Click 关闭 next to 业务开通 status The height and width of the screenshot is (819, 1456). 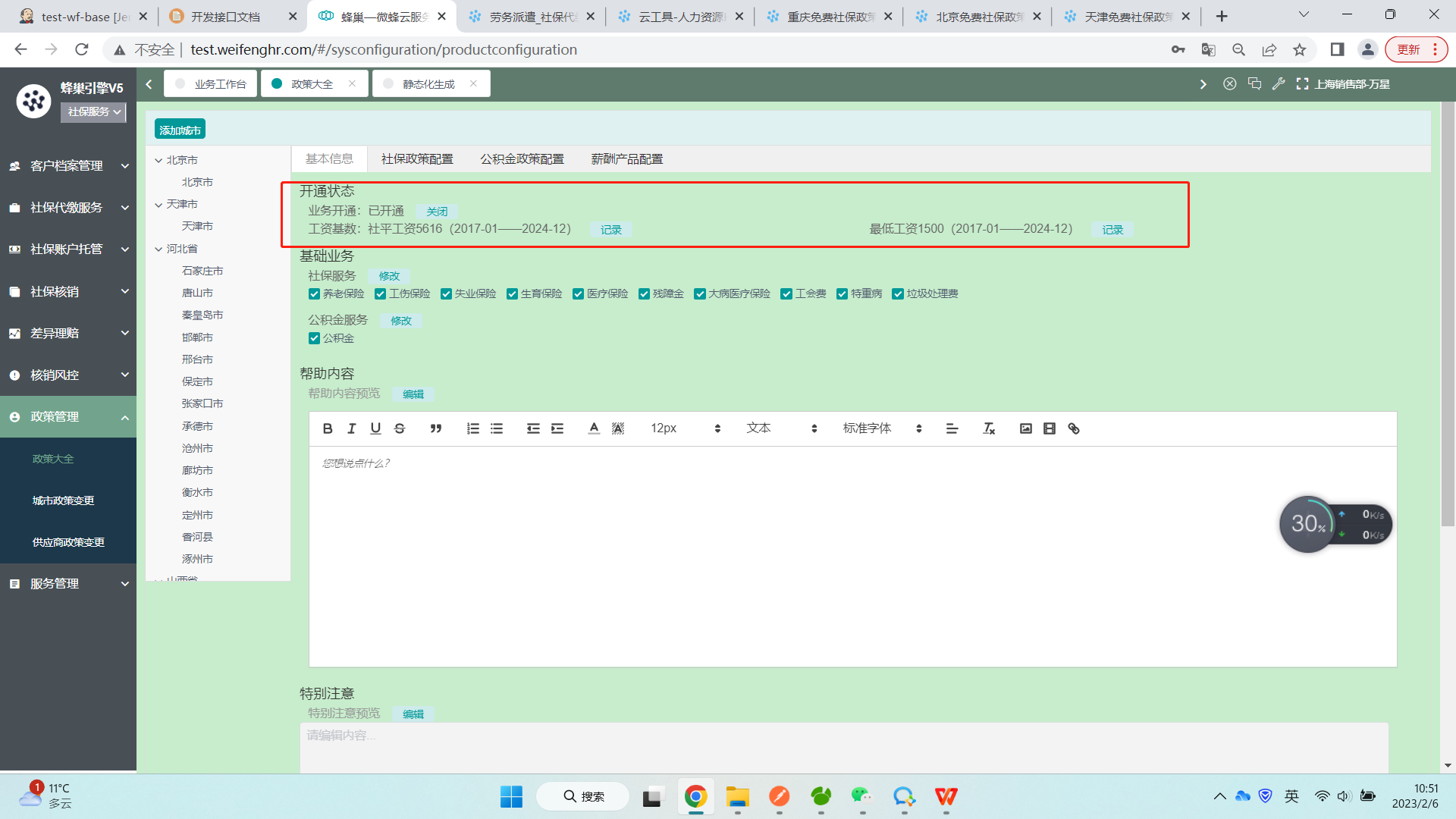[x=437, y=212]
